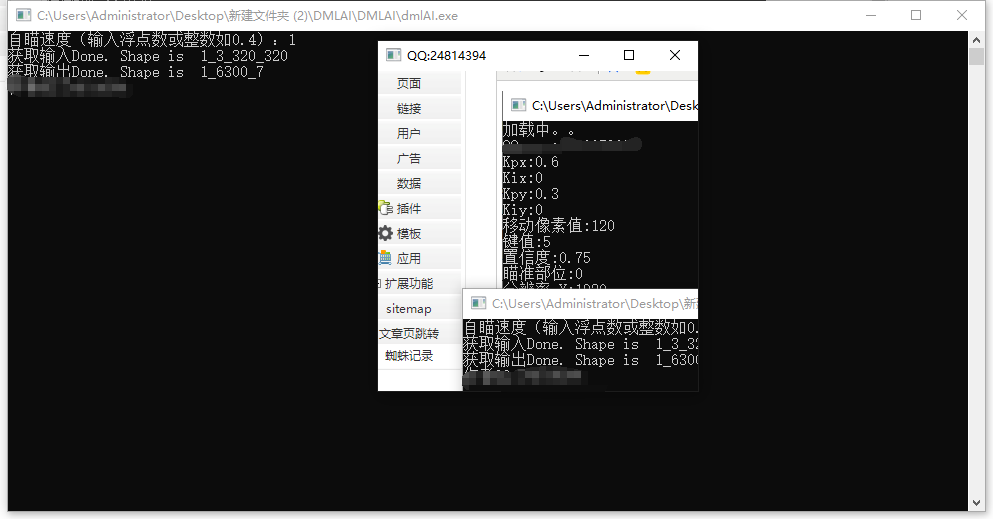Click the sitemap sidebar item

click(409, 309)
